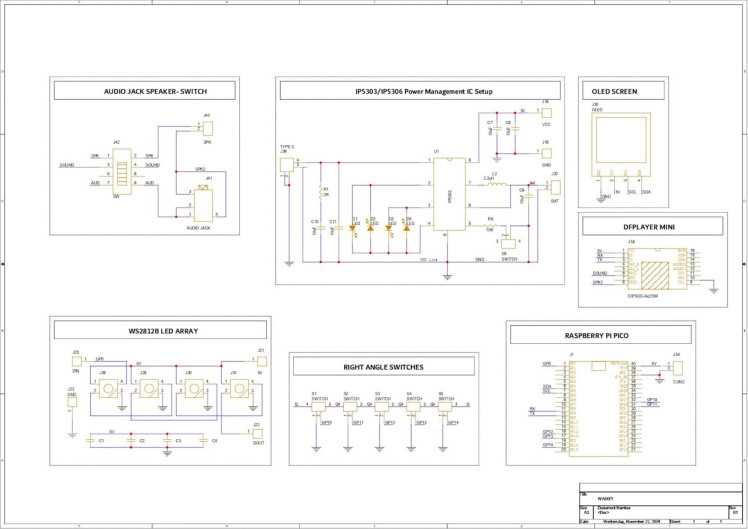Click the J42 SW slide switch symbol
This screenshot has height=529, width=748.
[122, 171]
